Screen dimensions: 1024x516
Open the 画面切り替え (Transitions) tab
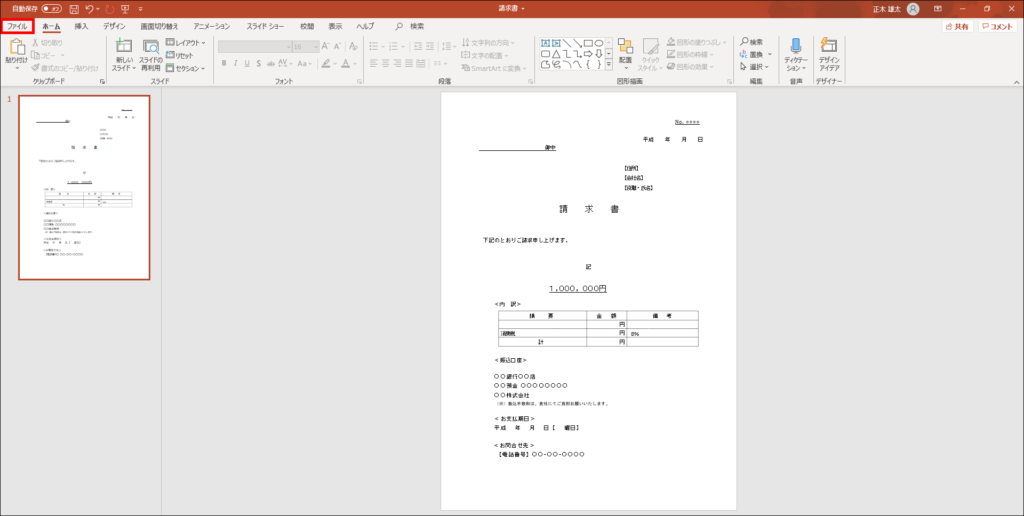tap(159, 27)
